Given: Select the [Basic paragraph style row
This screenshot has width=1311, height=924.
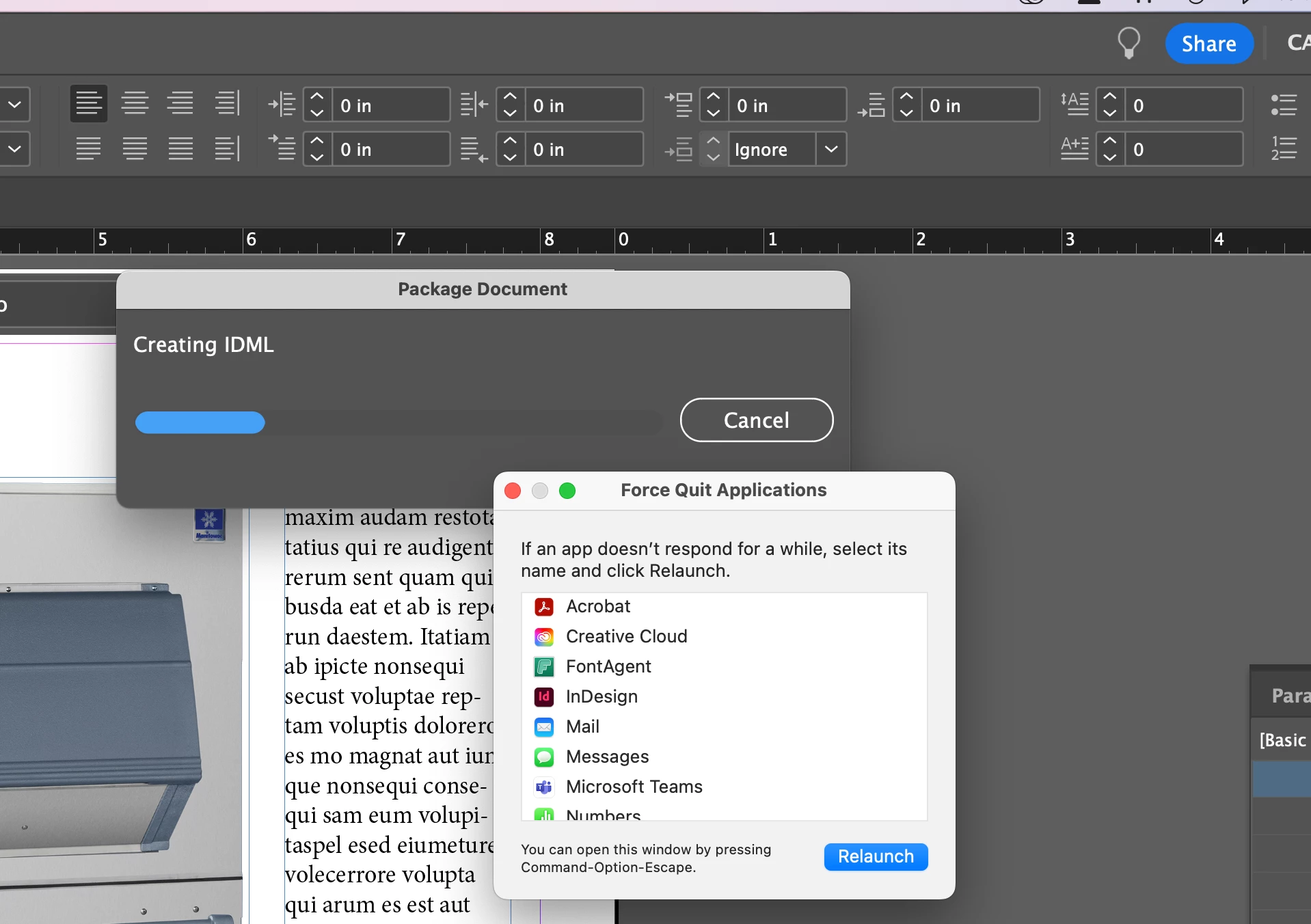Looking at the screenshot, I should tap(1282, 740).
